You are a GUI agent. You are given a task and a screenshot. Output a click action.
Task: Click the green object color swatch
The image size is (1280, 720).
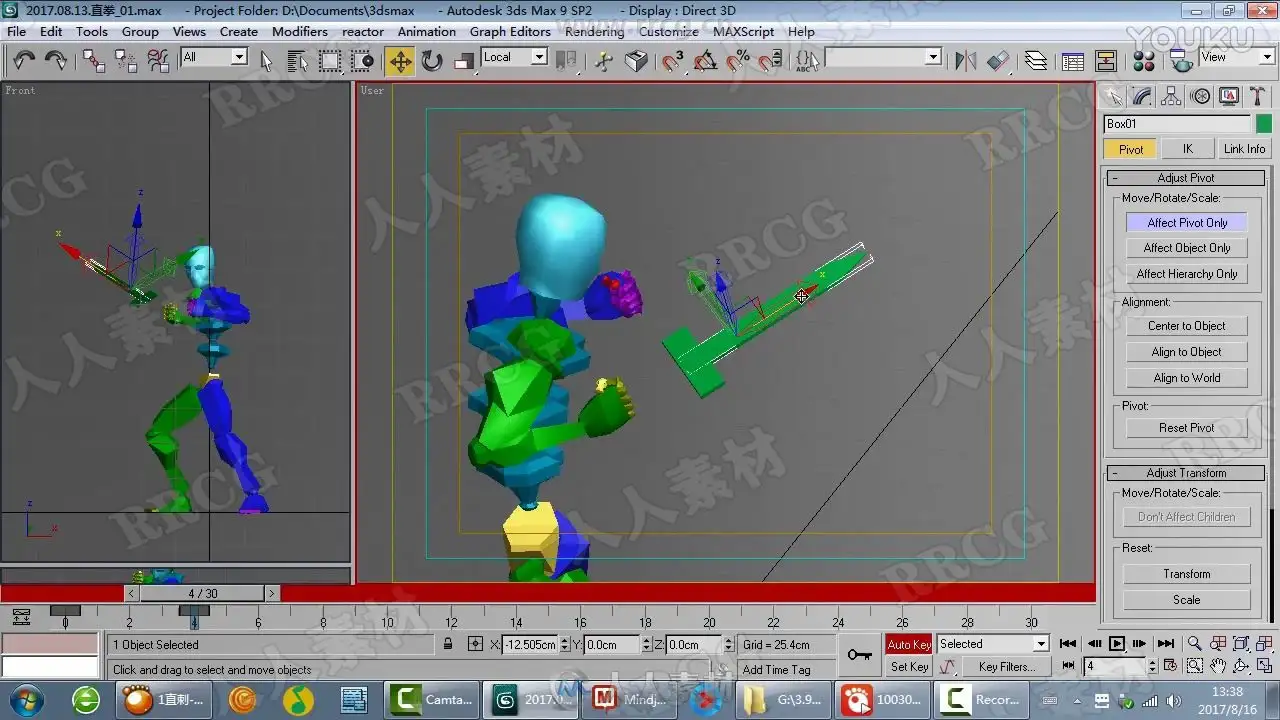click(1264, 124)
